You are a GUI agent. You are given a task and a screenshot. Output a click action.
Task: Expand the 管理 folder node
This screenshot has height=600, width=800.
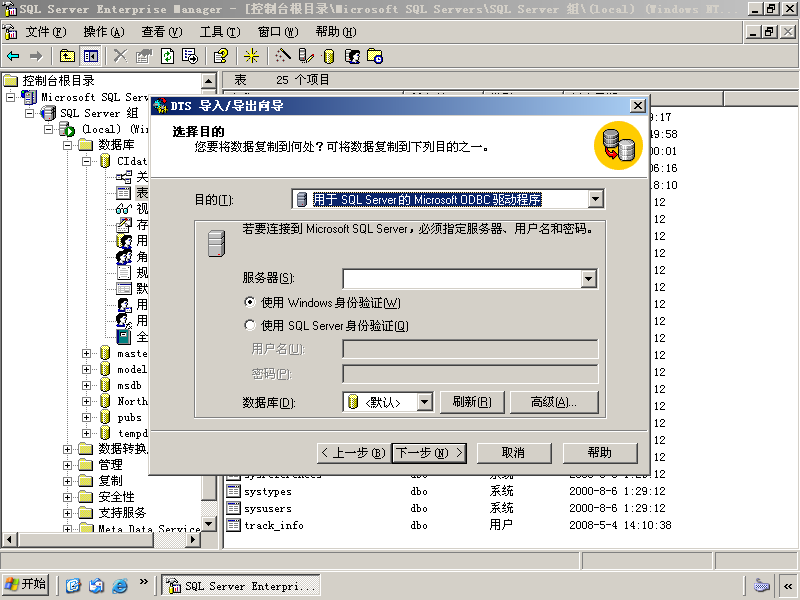[67, 465]
